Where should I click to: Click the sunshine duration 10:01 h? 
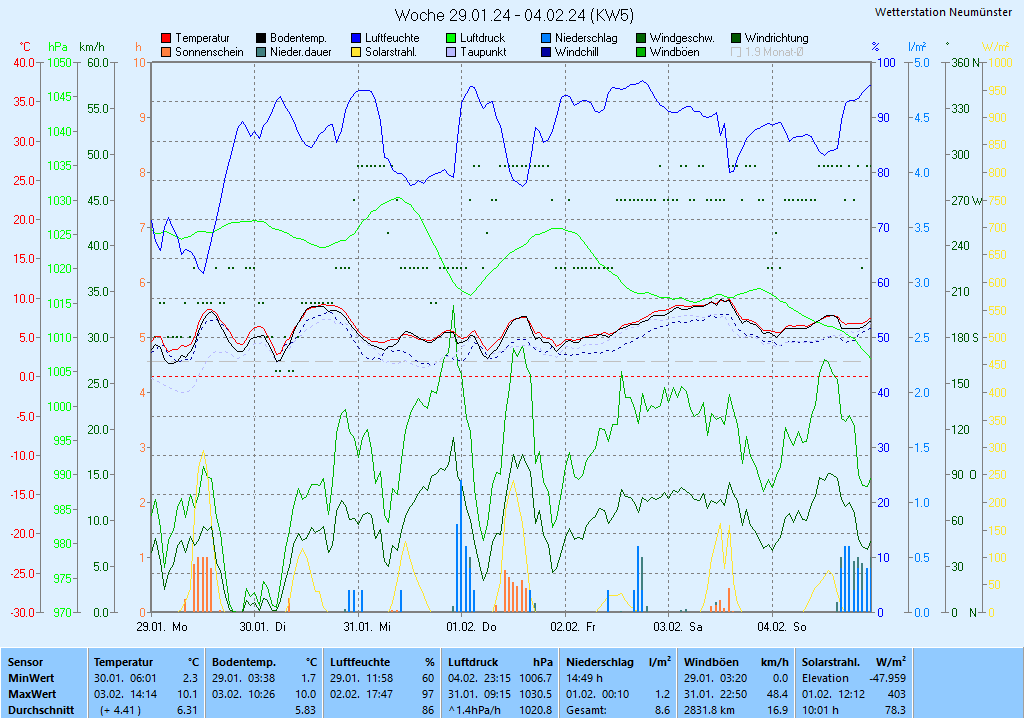click(820, 710)
